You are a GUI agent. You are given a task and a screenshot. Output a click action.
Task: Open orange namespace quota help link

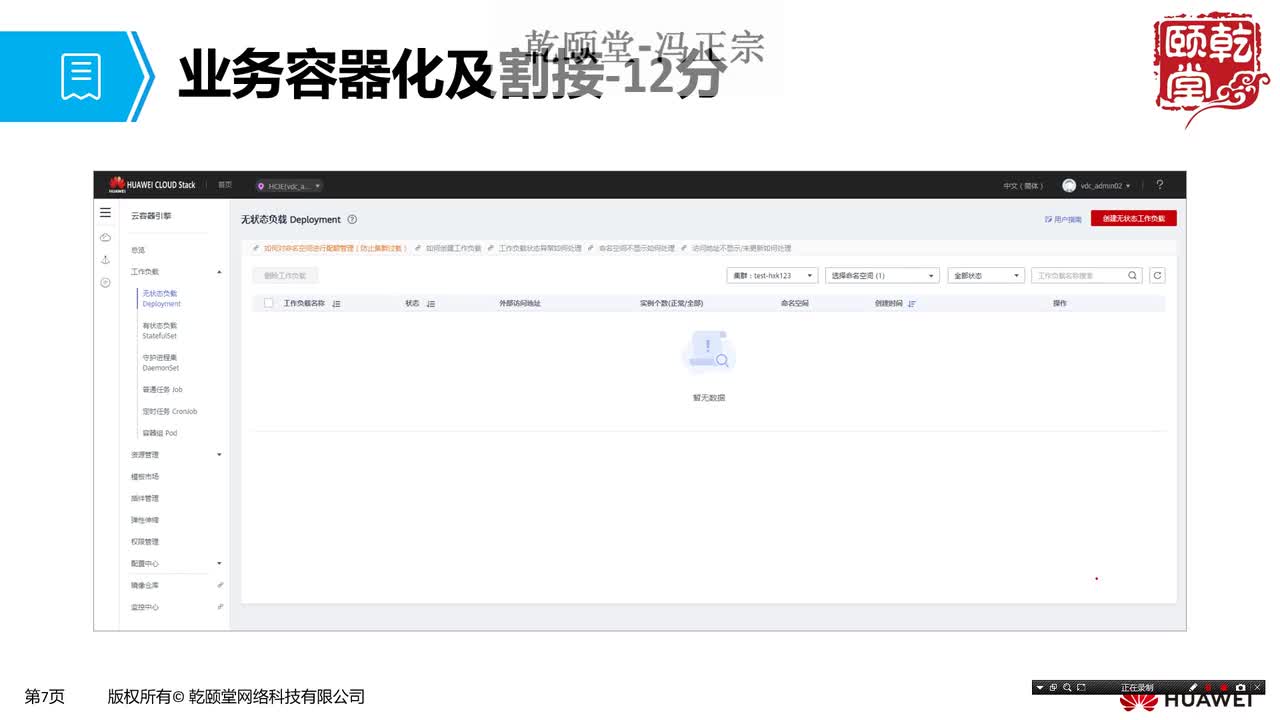pos(335,248)
